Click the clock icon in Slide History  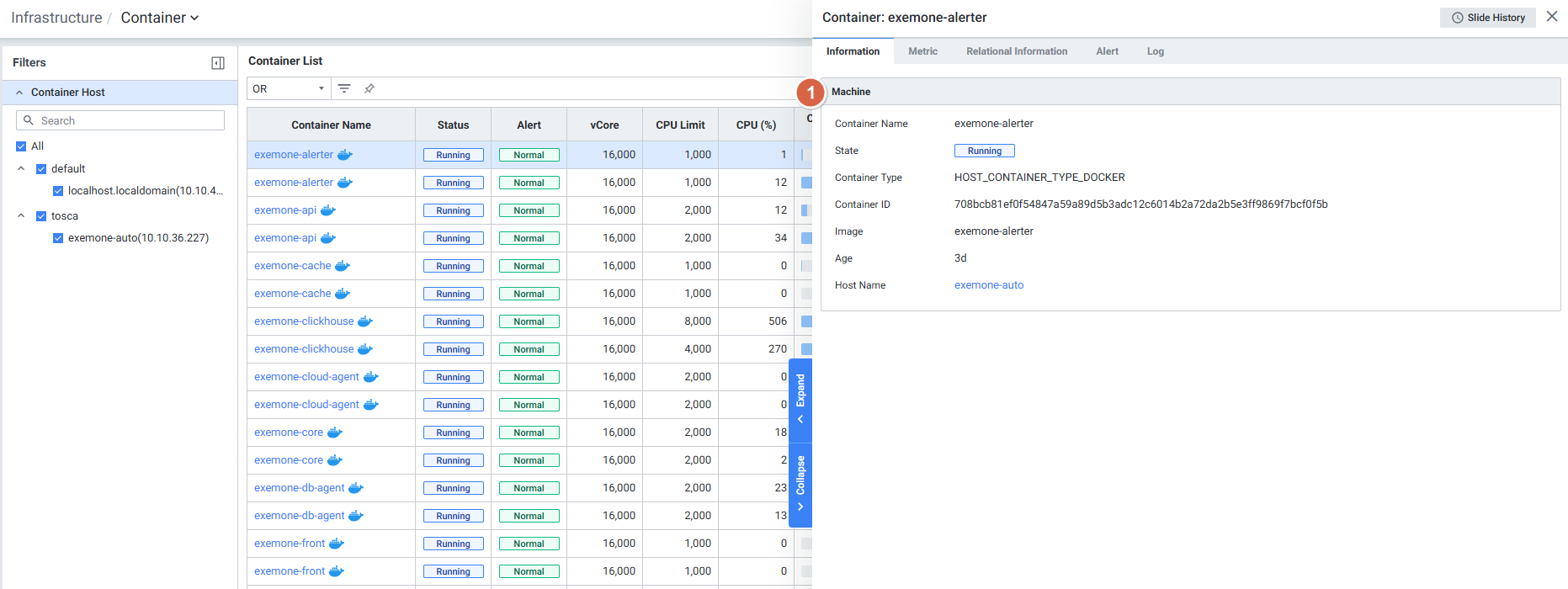click(x=1457, y=18)
